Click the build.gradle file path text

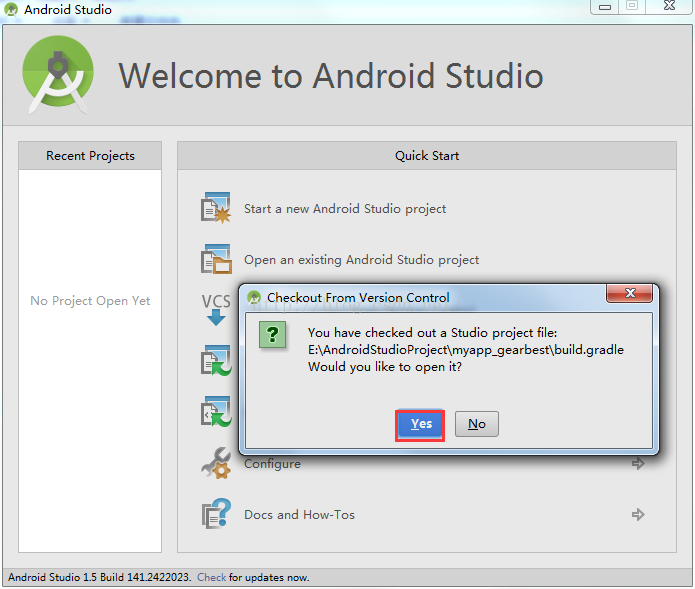coord(466,350)
